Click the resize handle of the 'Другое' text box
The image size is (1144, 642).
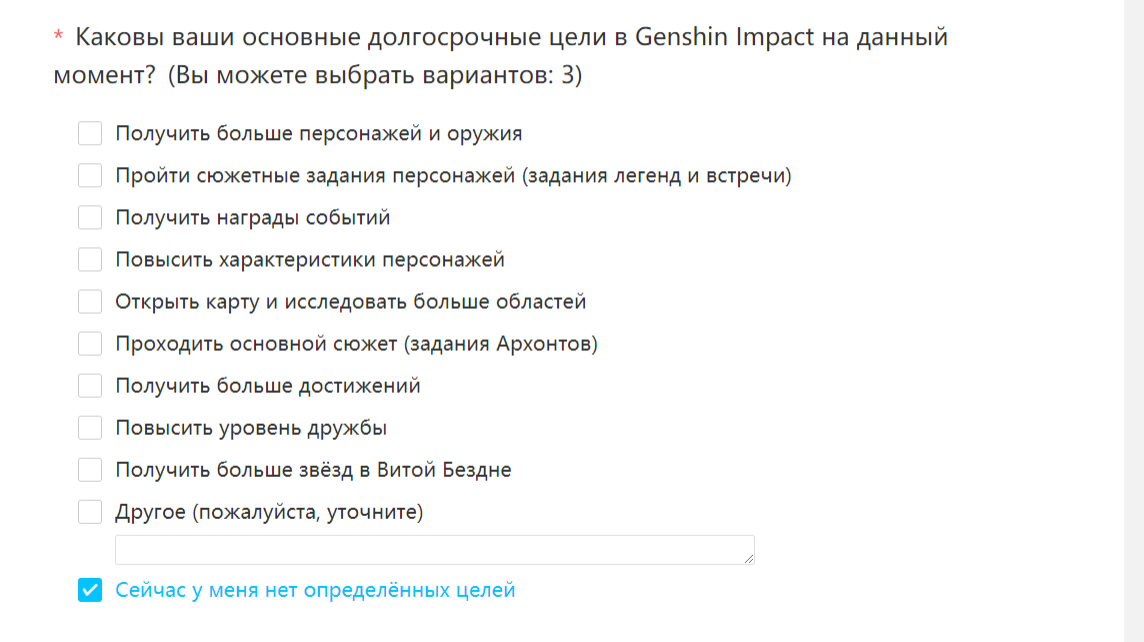click(x=749, y=559)
